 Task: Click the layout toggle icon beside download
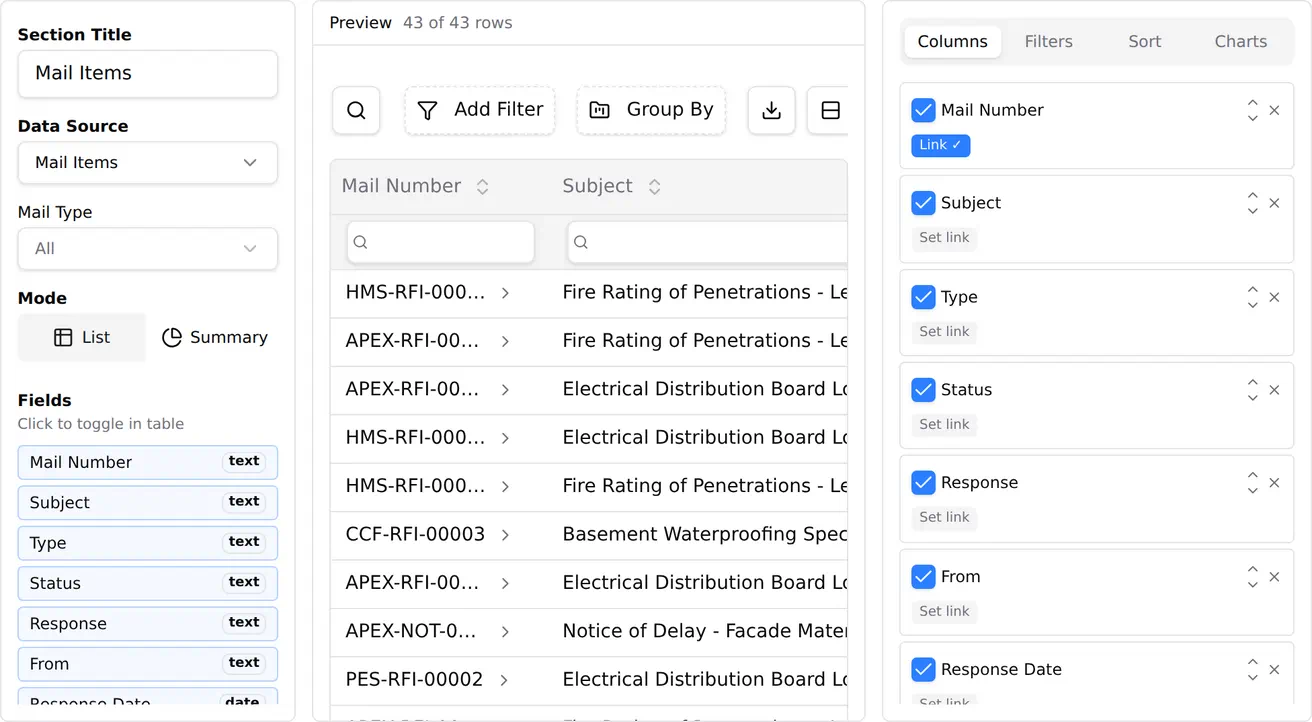click(830, 110)
